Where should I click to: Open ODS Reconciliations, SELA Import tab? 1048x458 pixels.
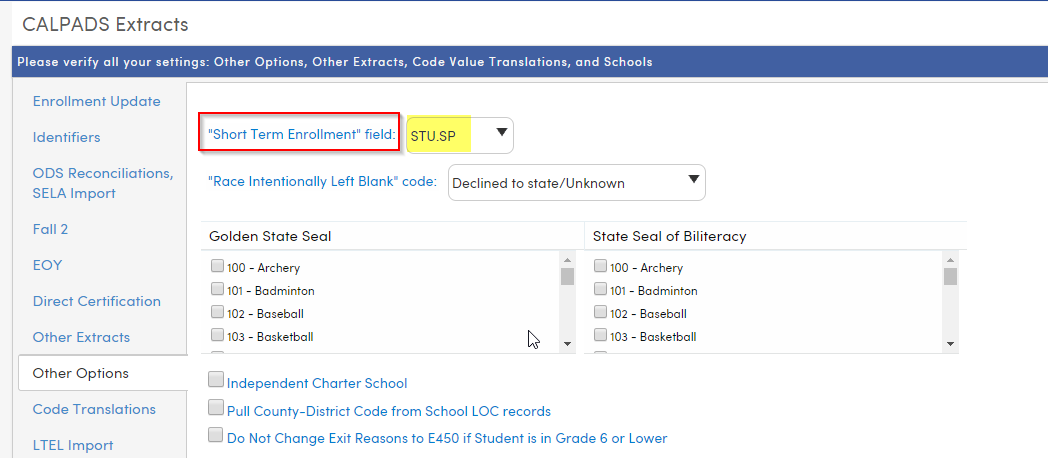pos(103,183)
